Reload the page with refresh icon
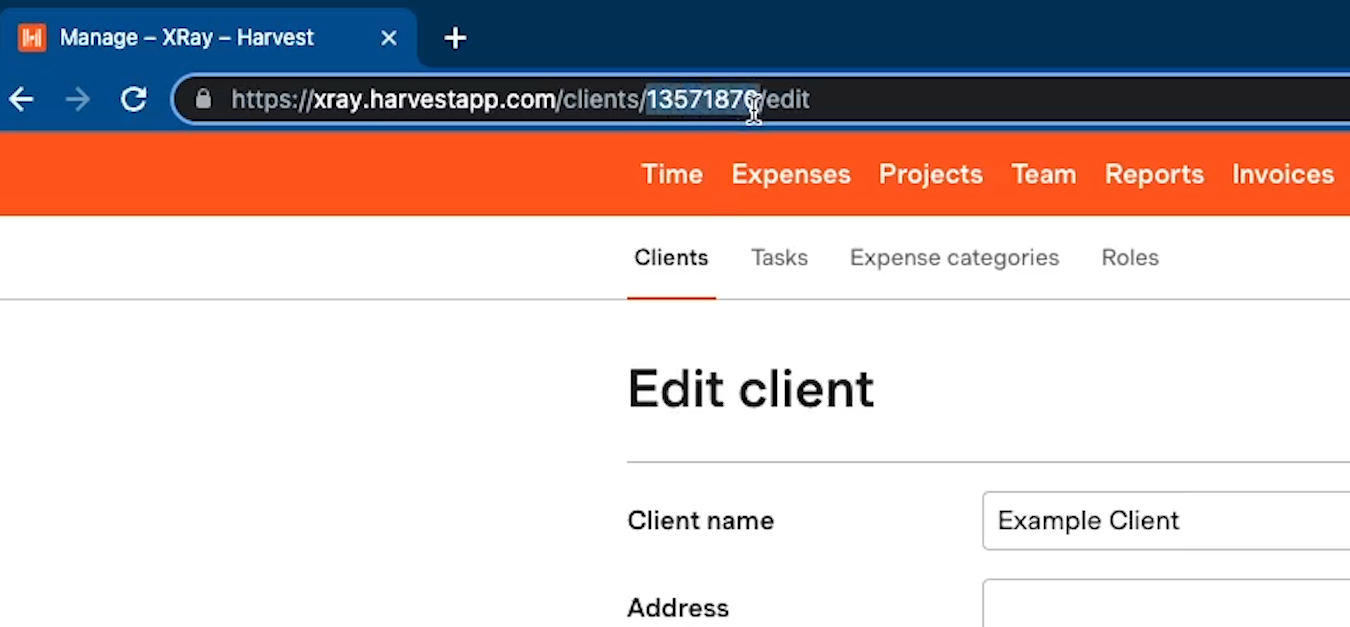Image resolution: width=1350 pixels, height=627 pixels. coord(134,99)
